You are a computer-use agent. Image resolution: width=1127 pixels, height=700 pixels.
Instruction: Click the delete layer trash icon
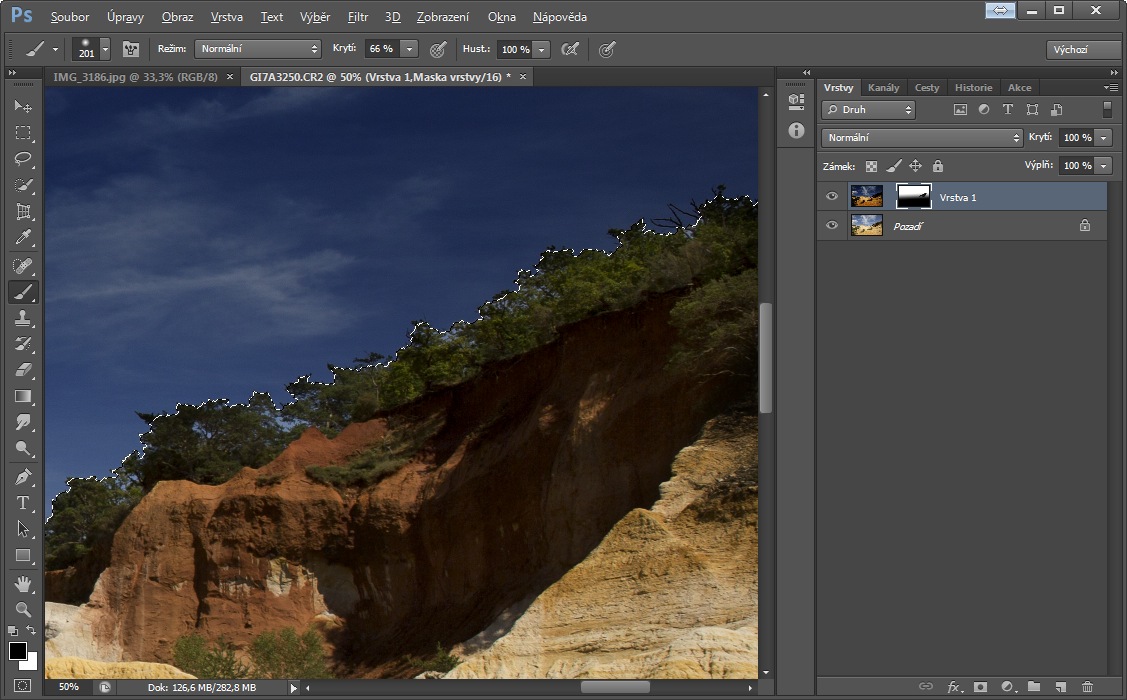coord(1087,687)
